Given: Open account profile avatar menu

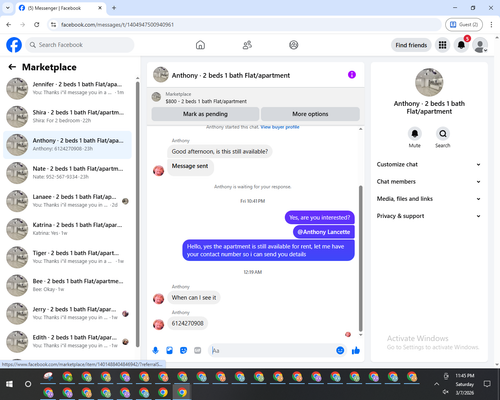Looking at the screenshot, I should click(x=480, y=45).
